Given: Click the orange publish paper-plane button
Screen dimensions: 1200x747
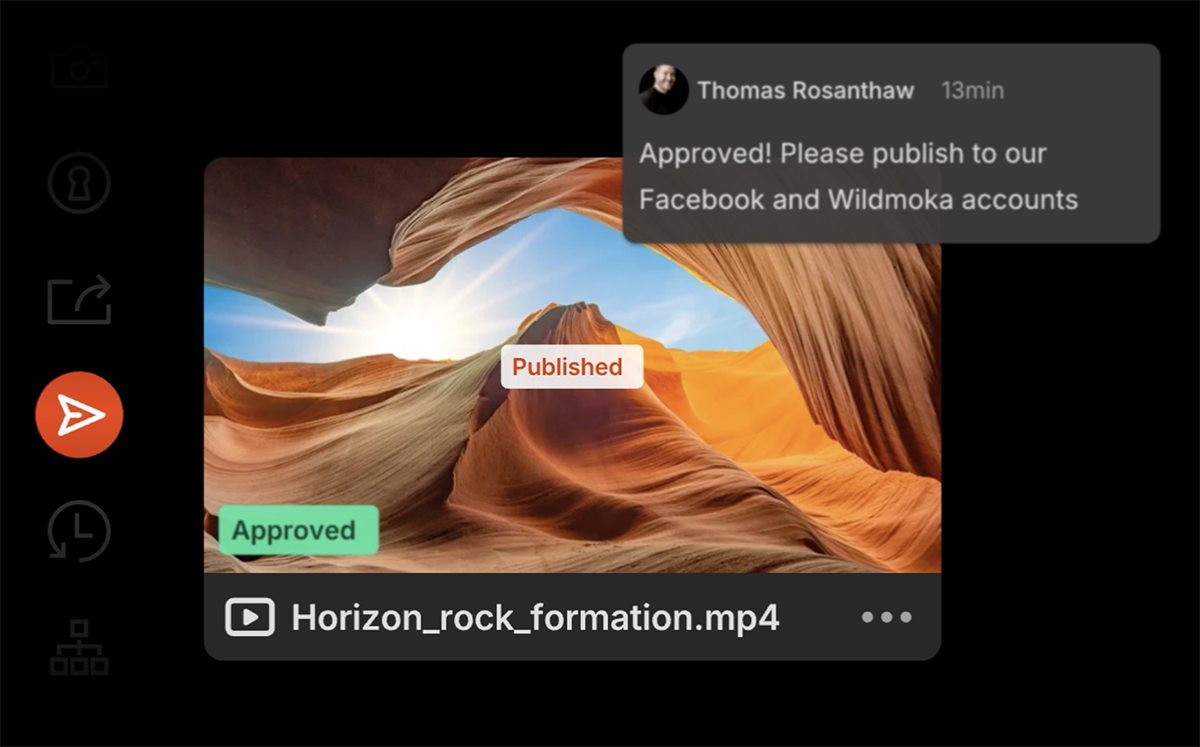Looking at the screenshot, I should point(79,415).
